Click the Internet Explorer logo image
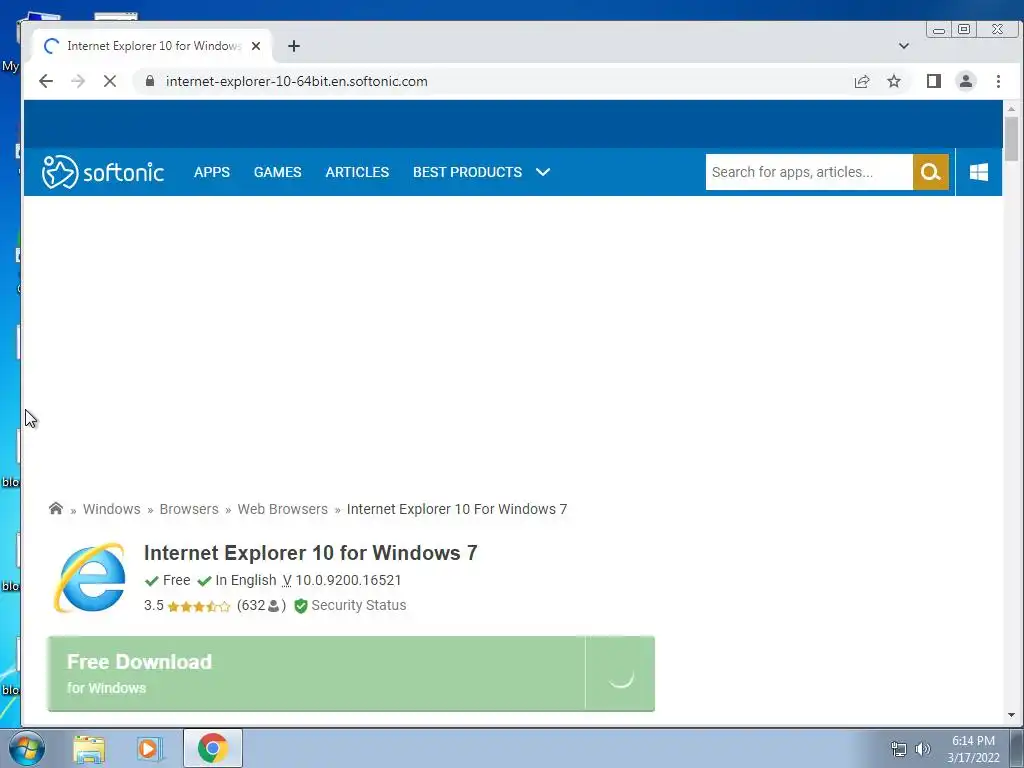This screenshot has height=768, width=1024. pyautogui.click(x=90, y=577)
